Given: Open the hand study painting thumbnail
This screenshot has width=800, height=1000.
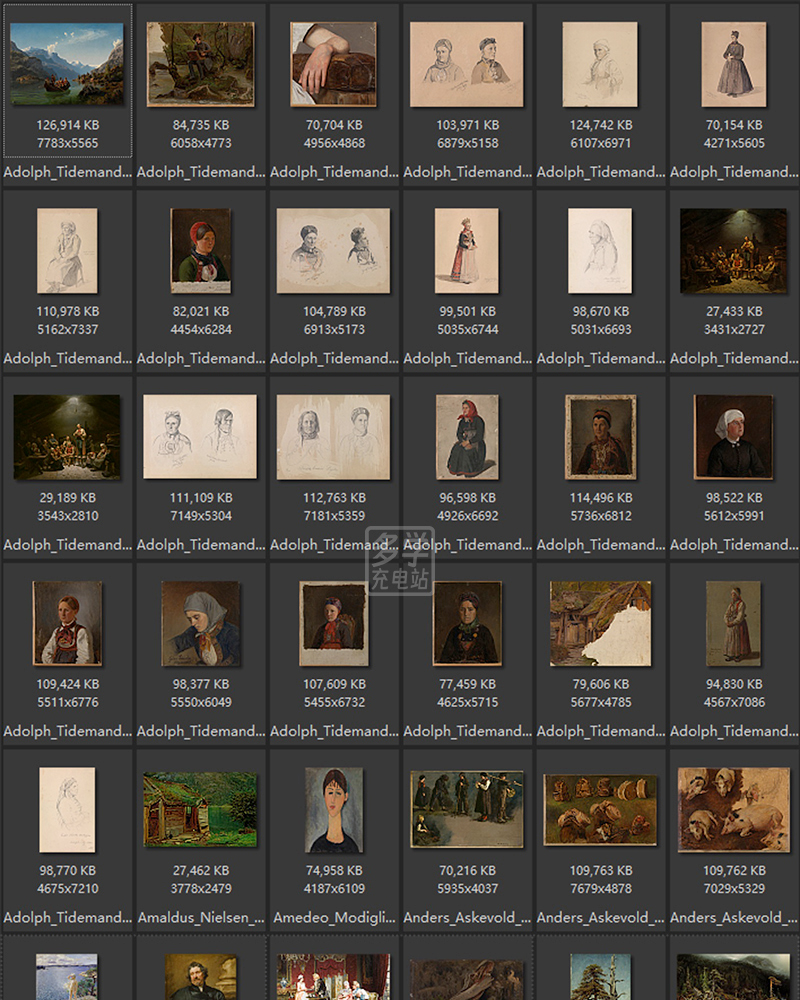Looking at the screenshot, I should coord(333,64).
